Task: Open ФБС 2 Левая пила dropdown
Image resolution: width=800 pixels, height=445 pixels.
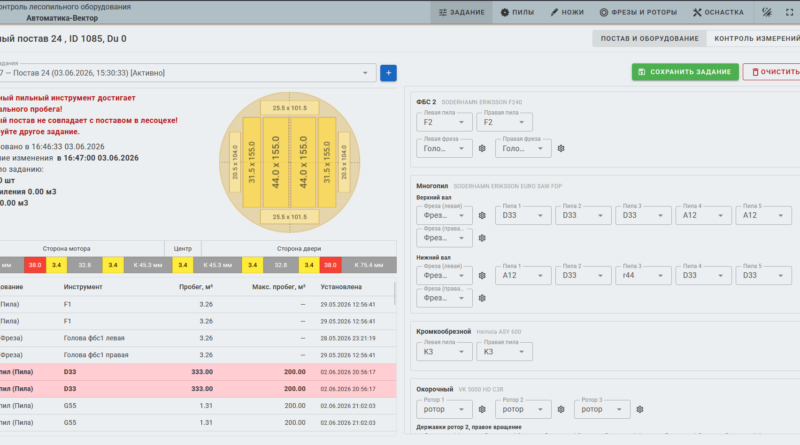Action: click(444, 122)
